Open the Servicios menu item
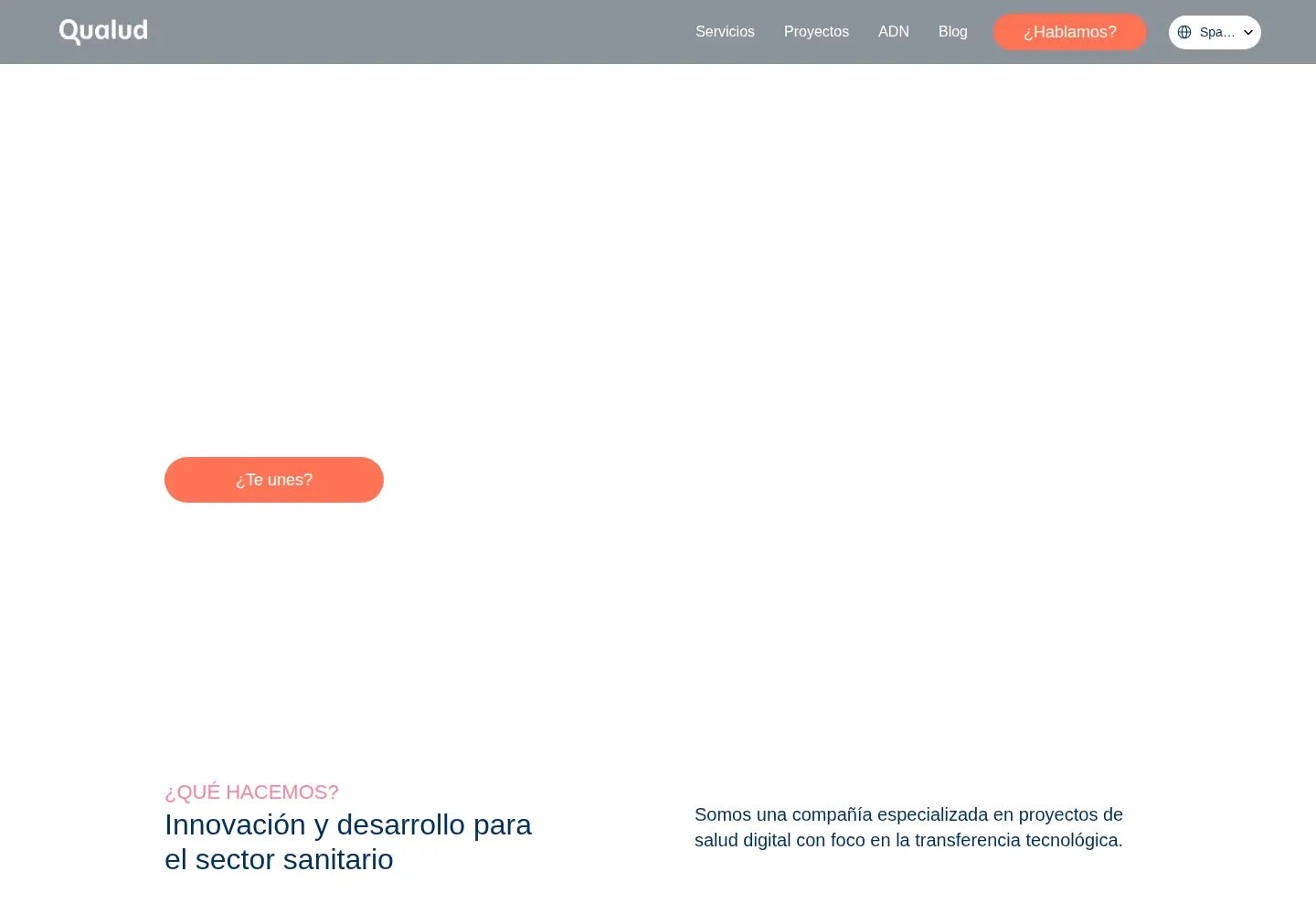Screen dimensions: 1316x914 (725, 32)
